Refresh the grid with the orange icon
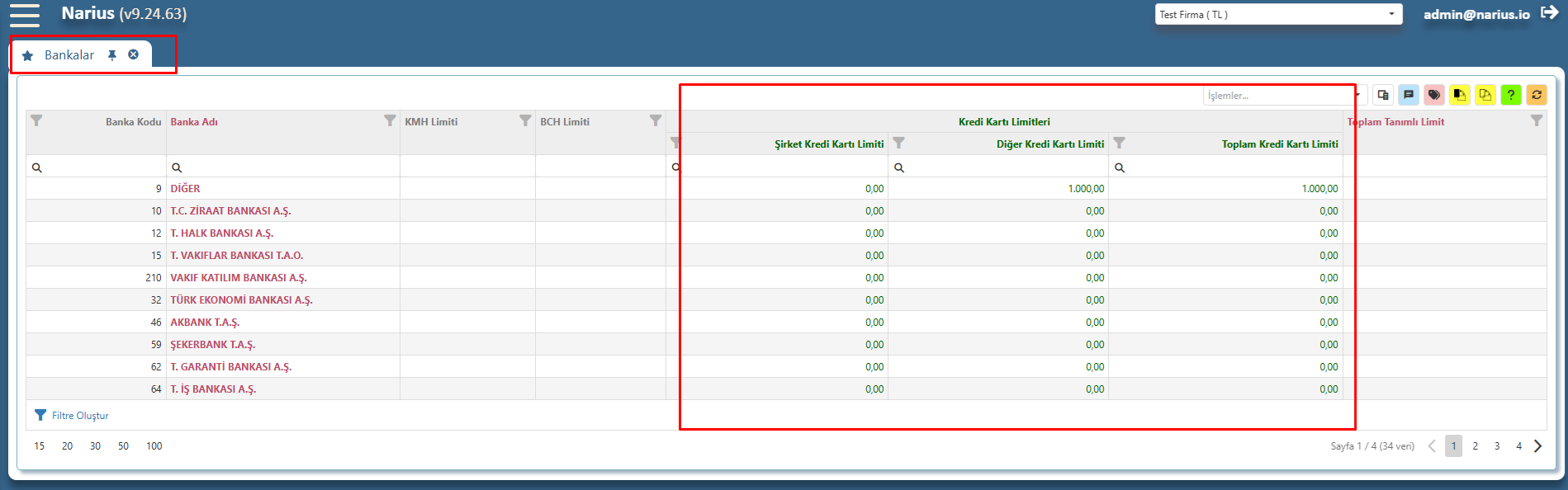This screenshot has width=1568, height=490. tap(1537, 95)
